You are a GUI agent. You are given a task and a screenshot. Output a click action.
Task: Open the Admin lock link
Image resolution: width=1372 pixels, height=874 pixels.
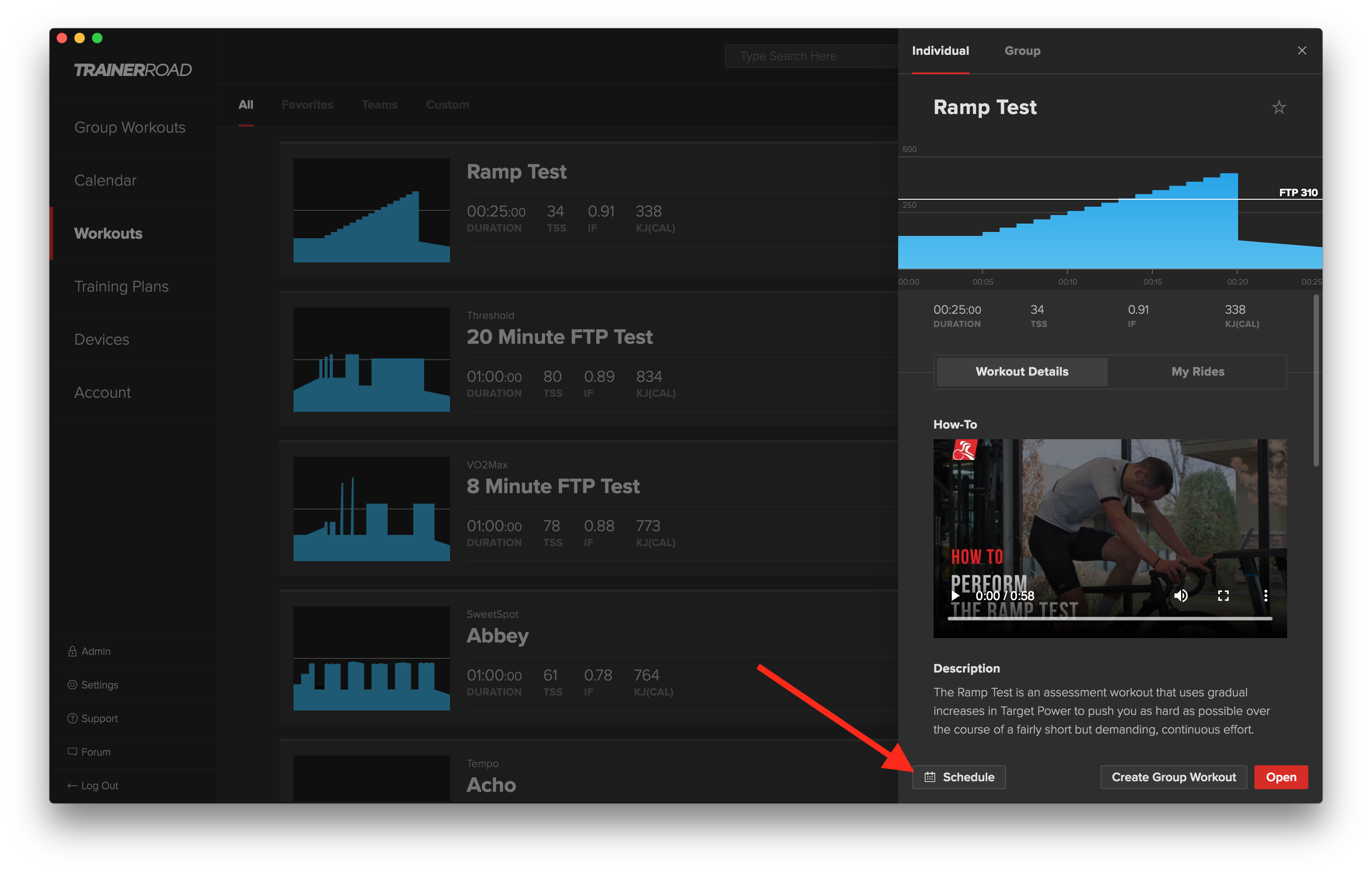click(89, 651)
